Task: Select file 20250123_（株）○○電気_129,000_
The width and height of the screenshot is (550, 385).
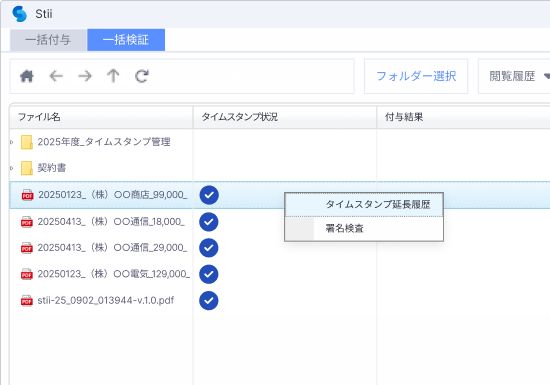Action: pos(114,274)
